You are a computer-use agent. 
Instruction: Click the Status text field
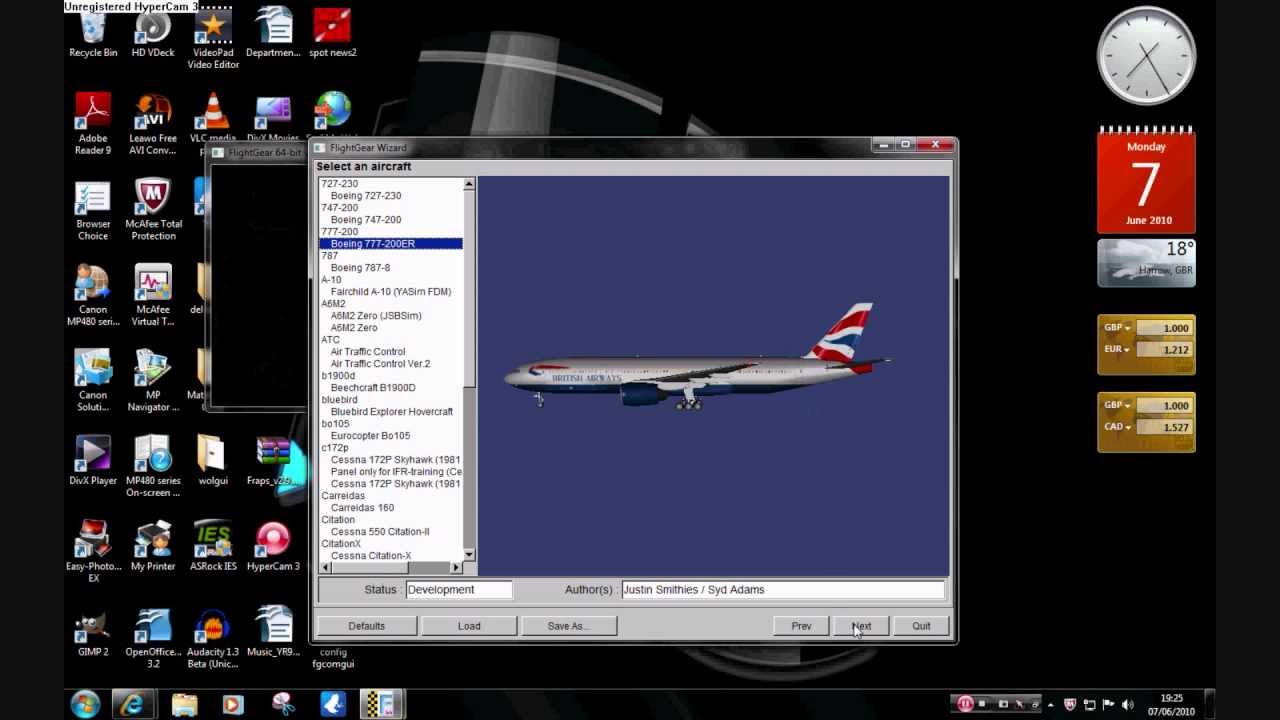click(x=459, y=590)
